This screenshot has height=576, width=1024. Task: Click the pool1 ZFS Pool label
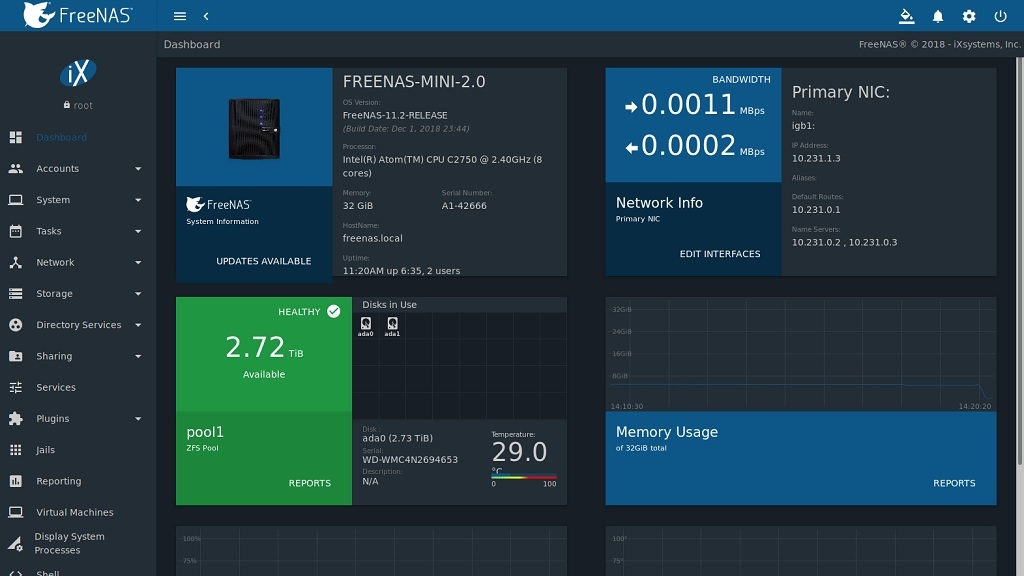(205, 438)
